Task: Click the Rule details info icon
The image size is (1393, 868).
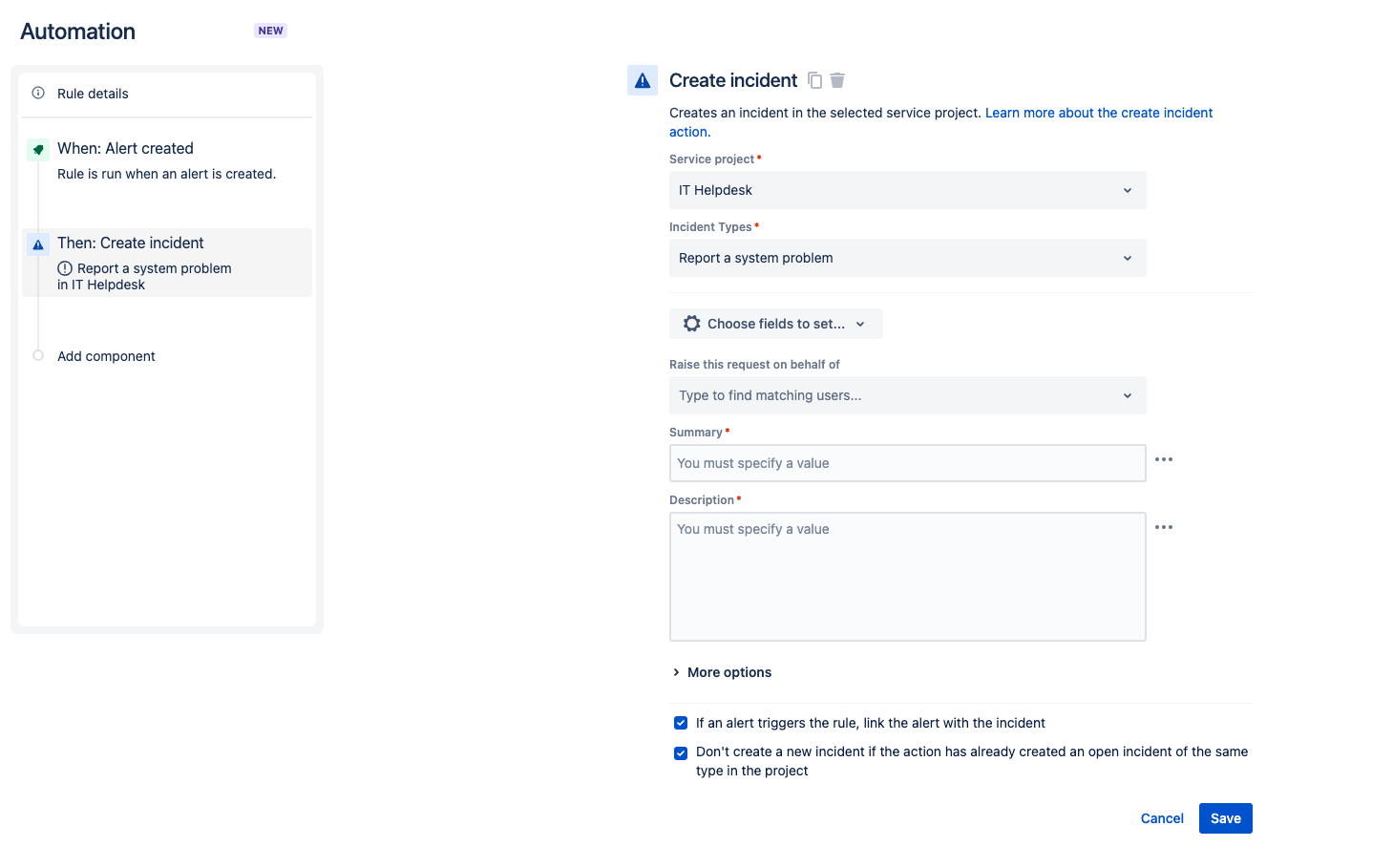Action: (x=38, y=93)
